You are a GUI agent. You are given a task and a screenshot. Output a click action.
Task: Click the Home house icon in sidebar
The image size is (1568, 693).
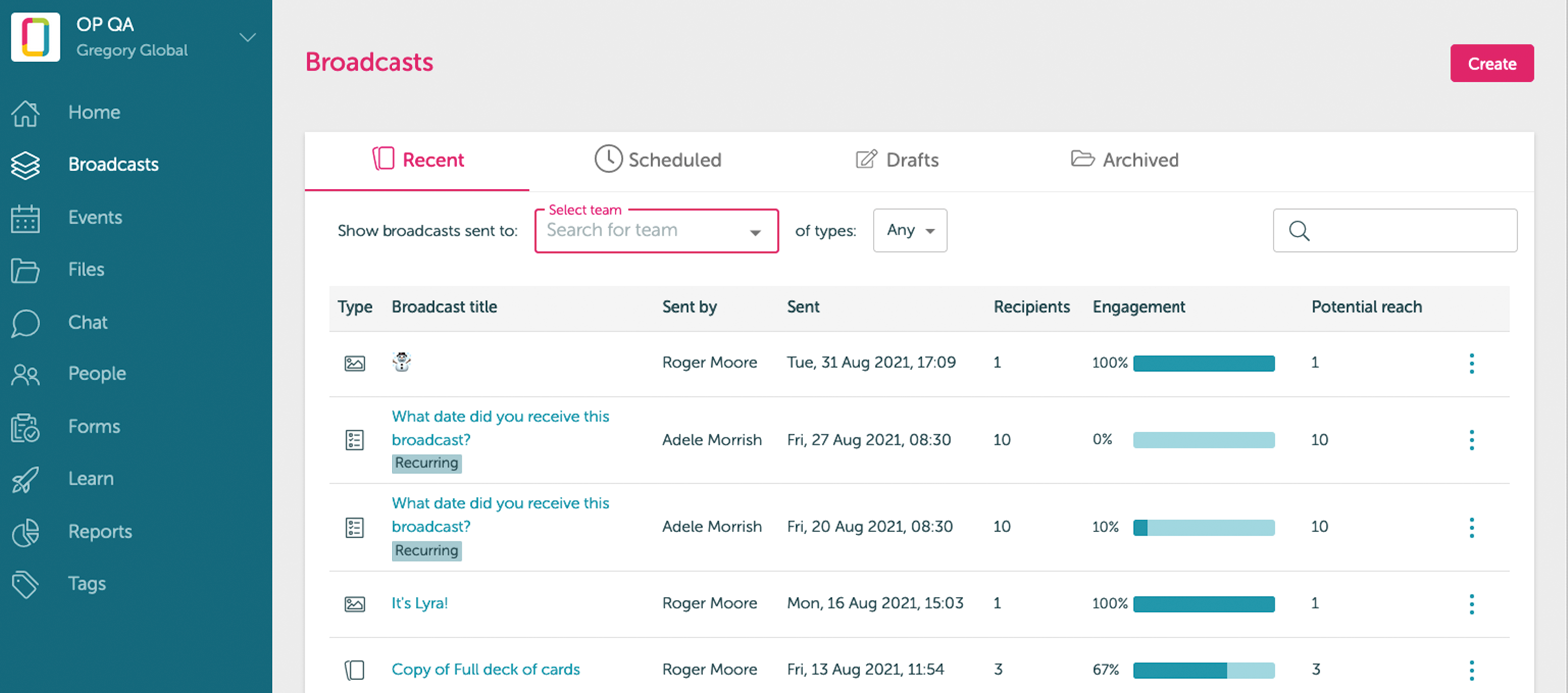point(25,113)
